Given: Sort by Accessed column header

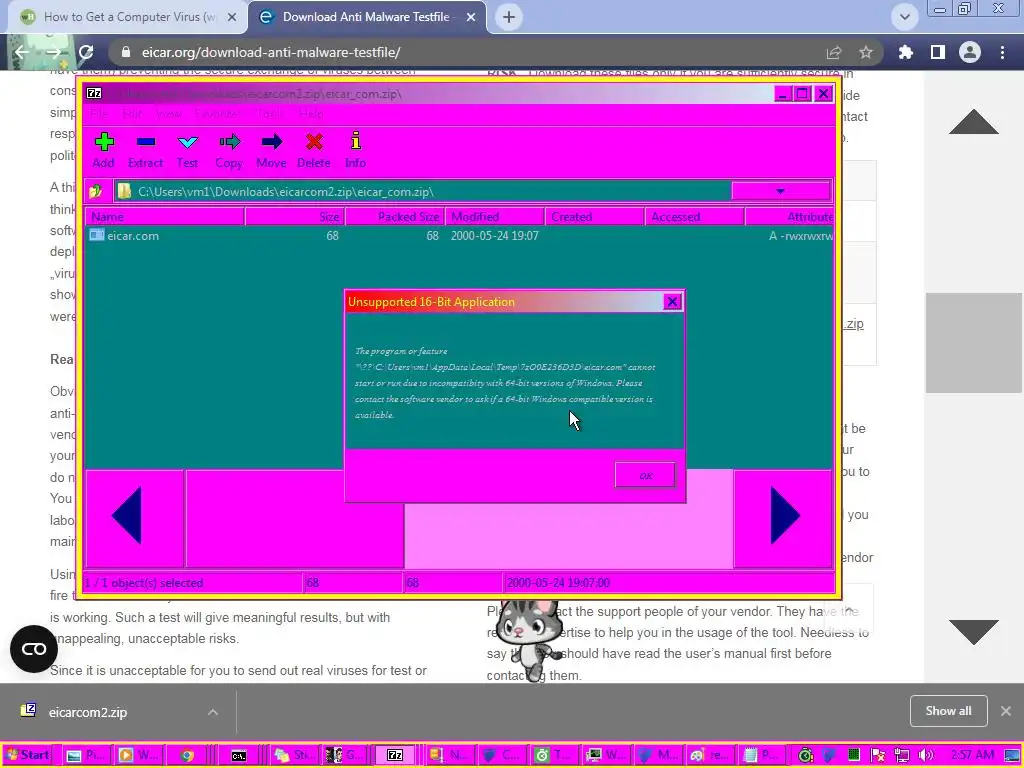Looking at the screenshot, I should coord(695,217).
